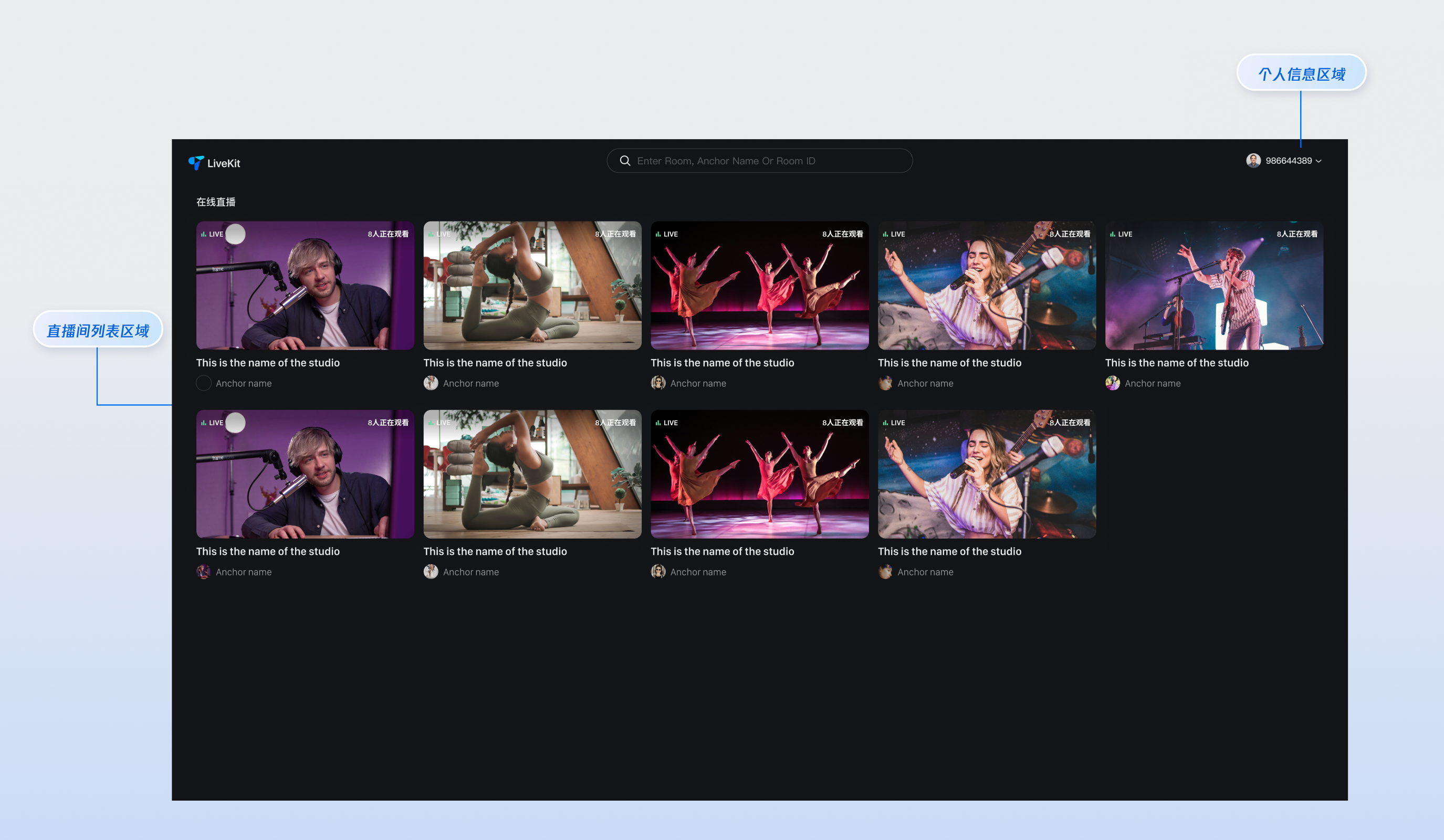Click anchor avatar under bottom-row podcaster stream
Screen dimensions: 1444x840
[203, 571]
